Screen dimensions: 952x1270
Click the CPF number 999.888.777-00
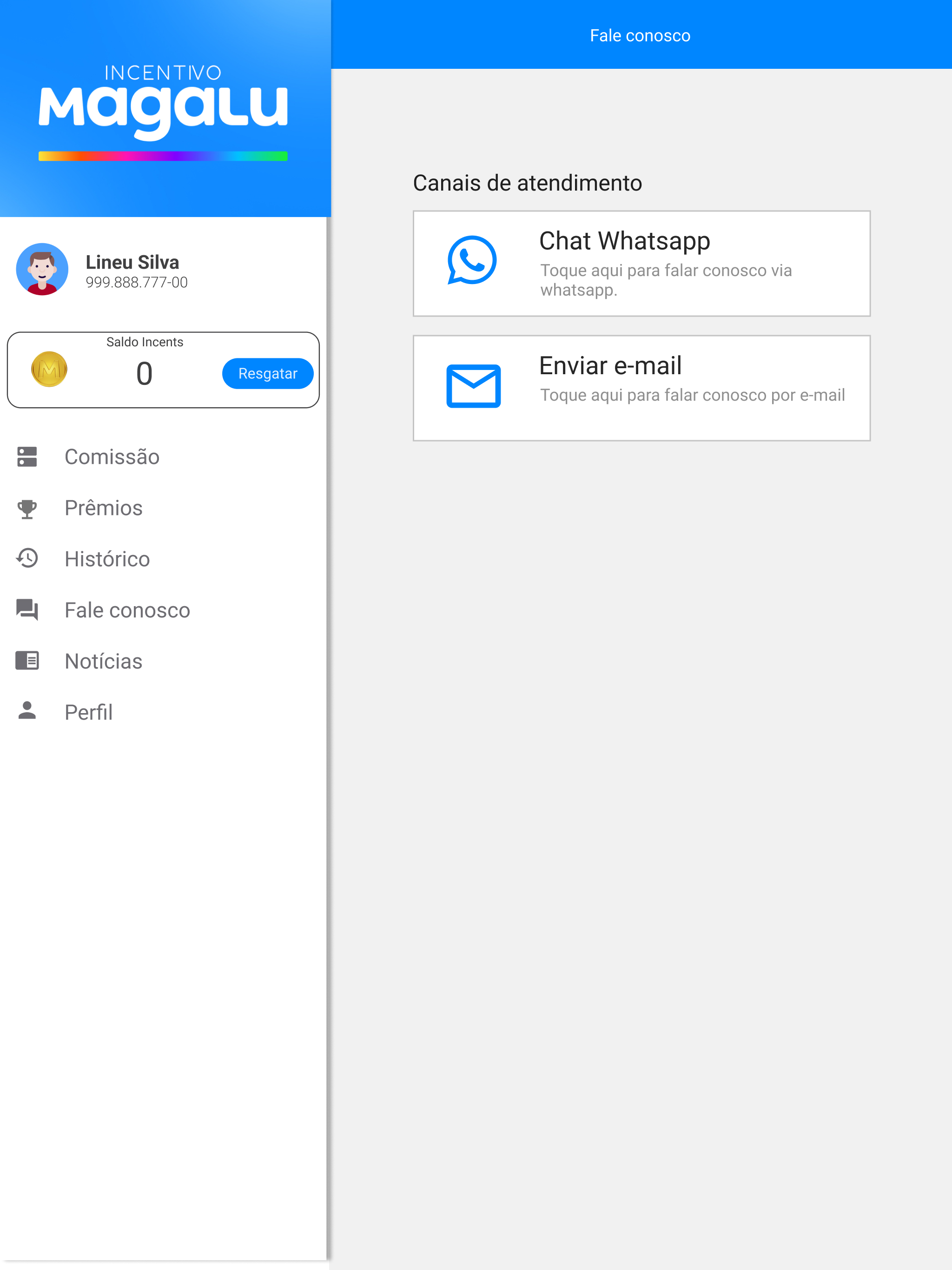137,283
